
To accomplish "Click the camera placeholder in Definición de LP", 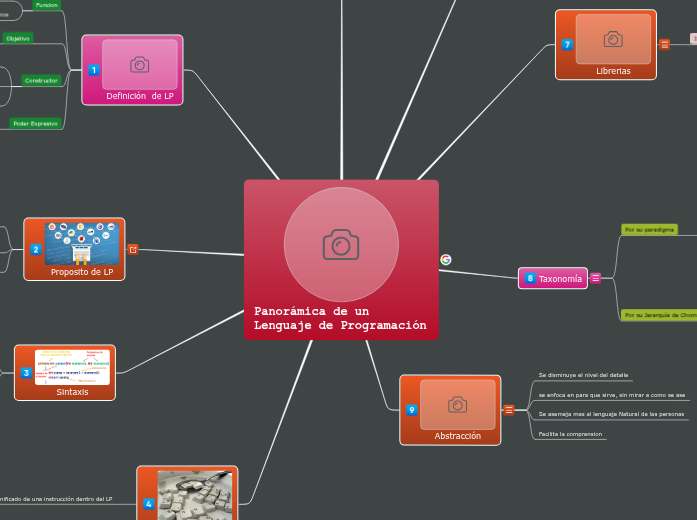I will click(140, 64).
